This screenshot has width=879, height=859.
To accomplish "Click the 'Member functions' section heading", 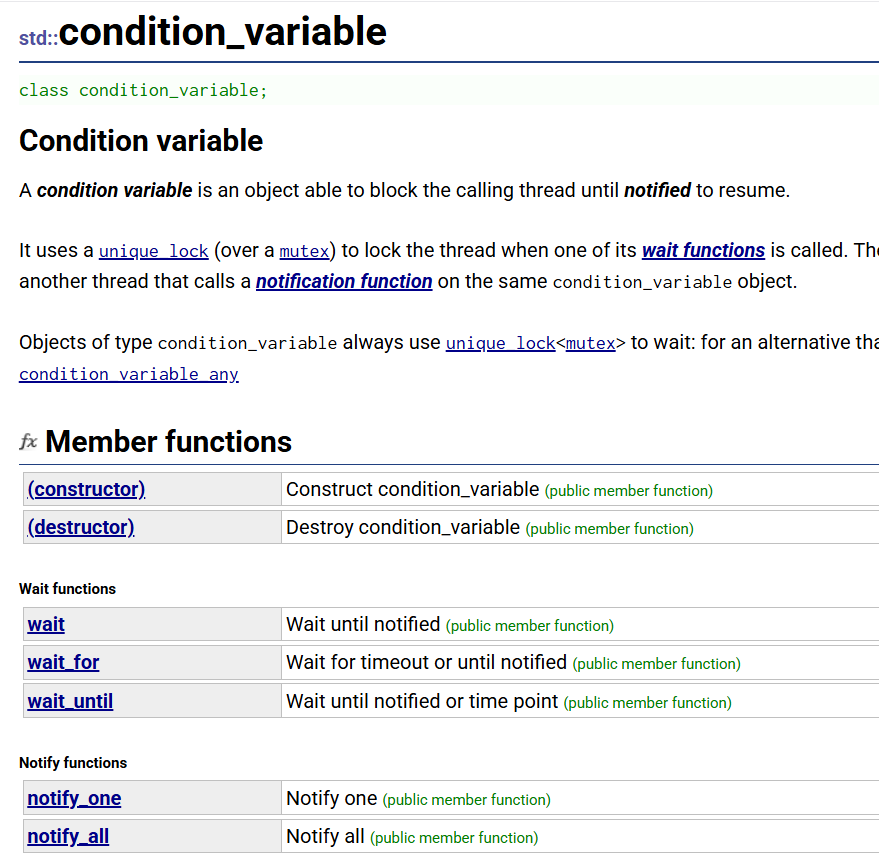I will click(168, 442).
